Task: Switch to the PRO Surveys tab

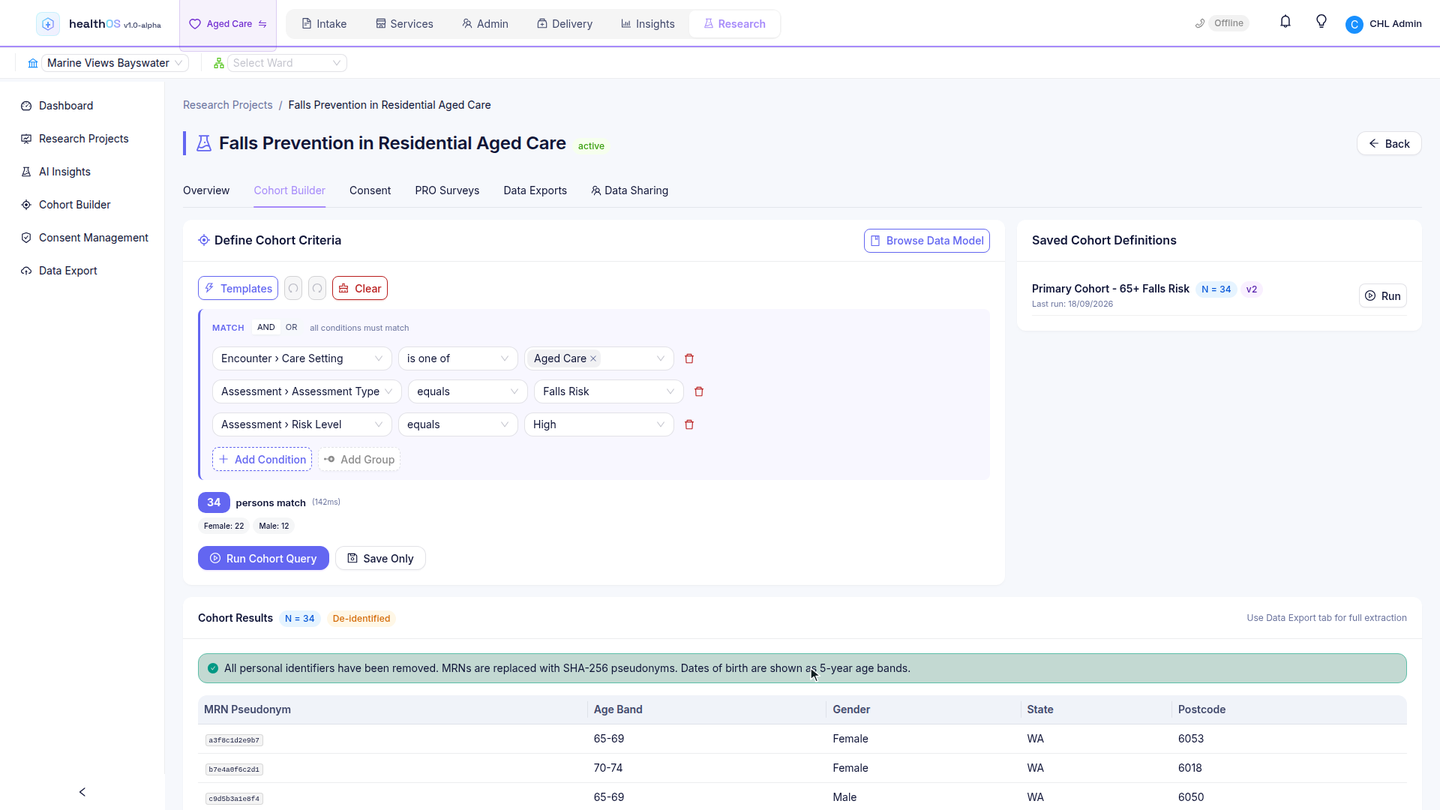Action: (447, 190)
